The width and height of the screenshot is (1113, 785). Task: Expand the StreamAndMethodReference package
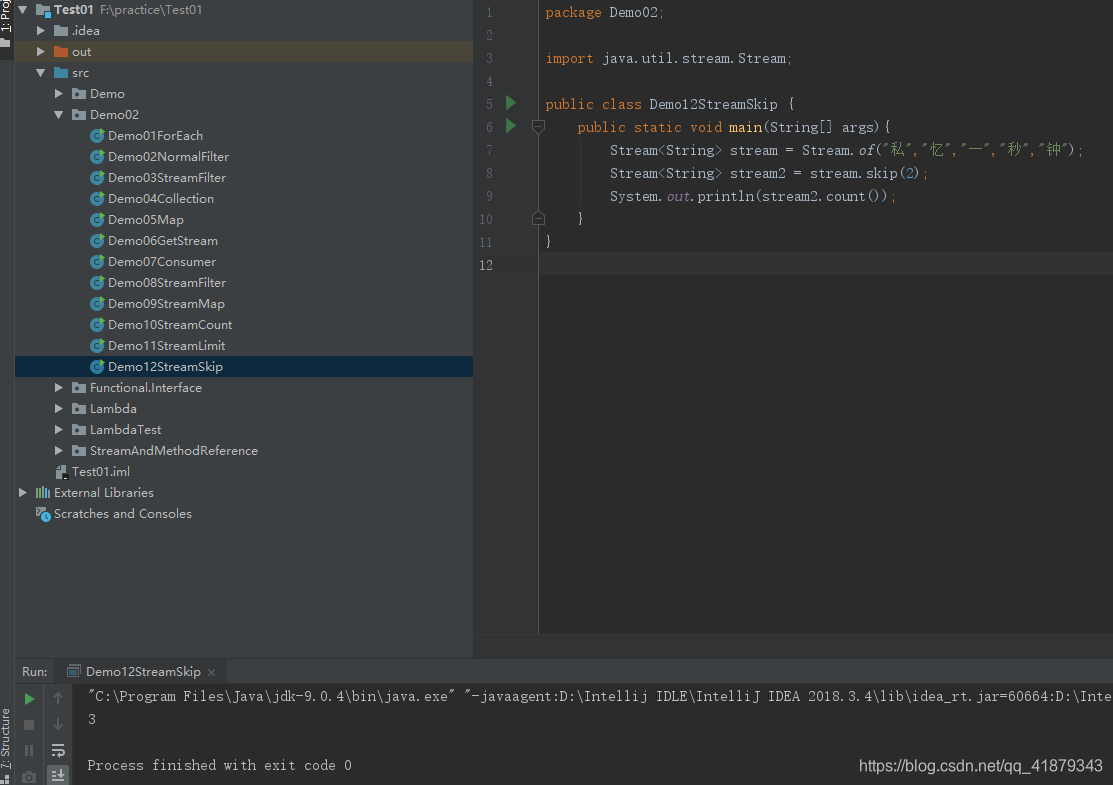(59, 451)
